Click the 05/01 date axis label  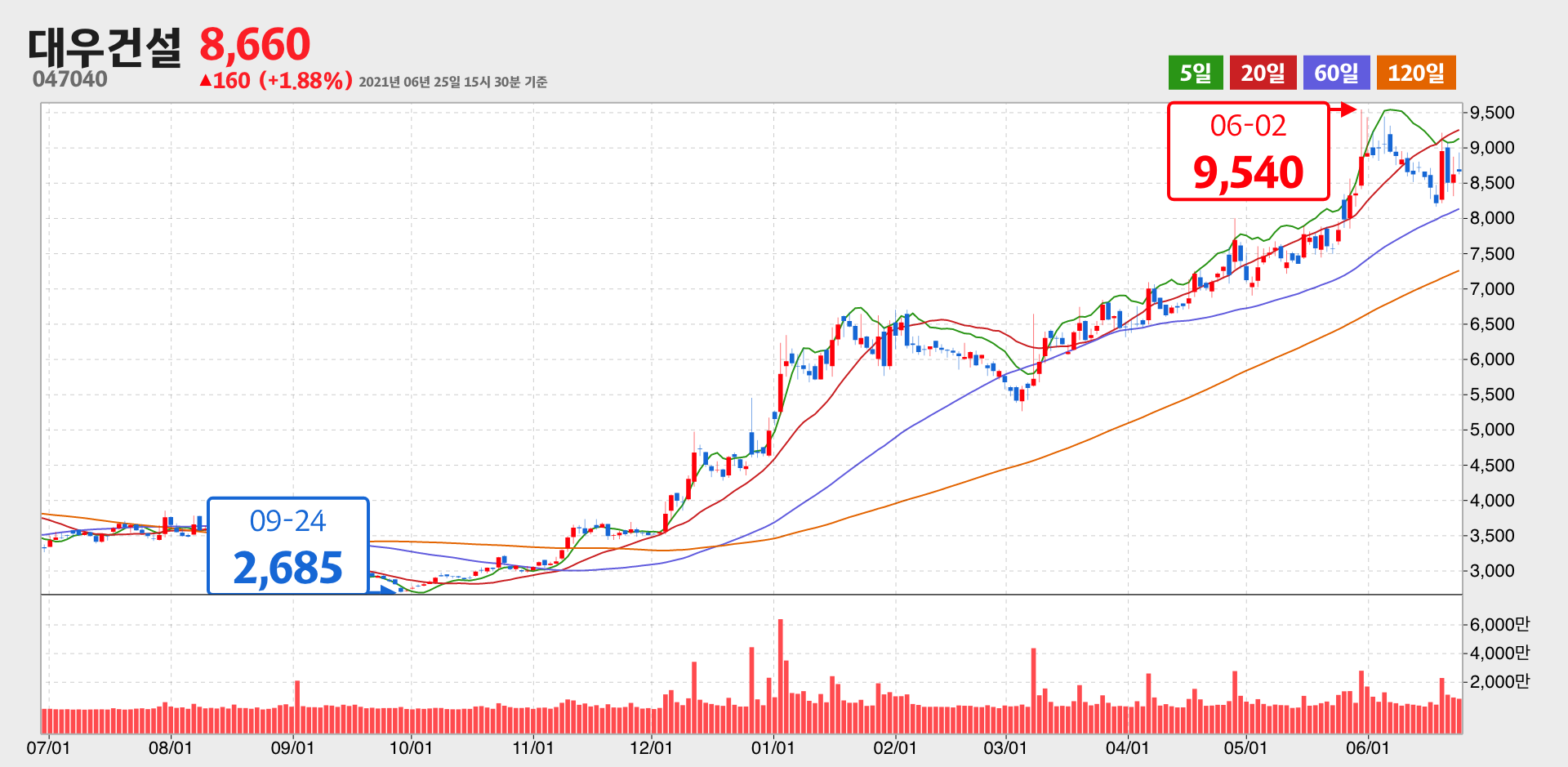[x=1245, y=748]
